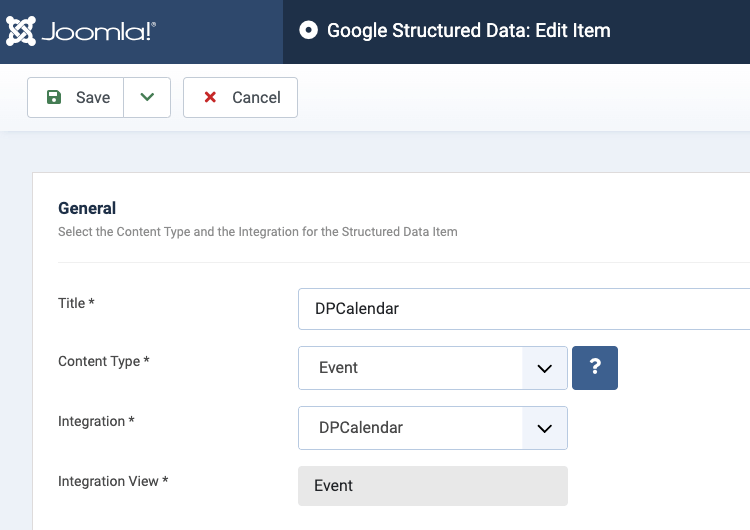Click the question mark help button
The width and height of the screenshot is (750, 530).
[x=595, y=368]
